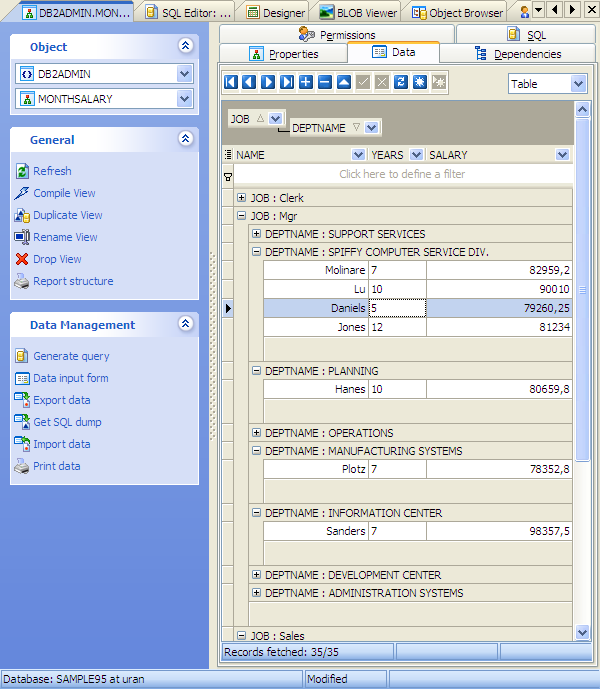Switch to the Permissions tab
600x689 pixels.
(x=337, y=34)
